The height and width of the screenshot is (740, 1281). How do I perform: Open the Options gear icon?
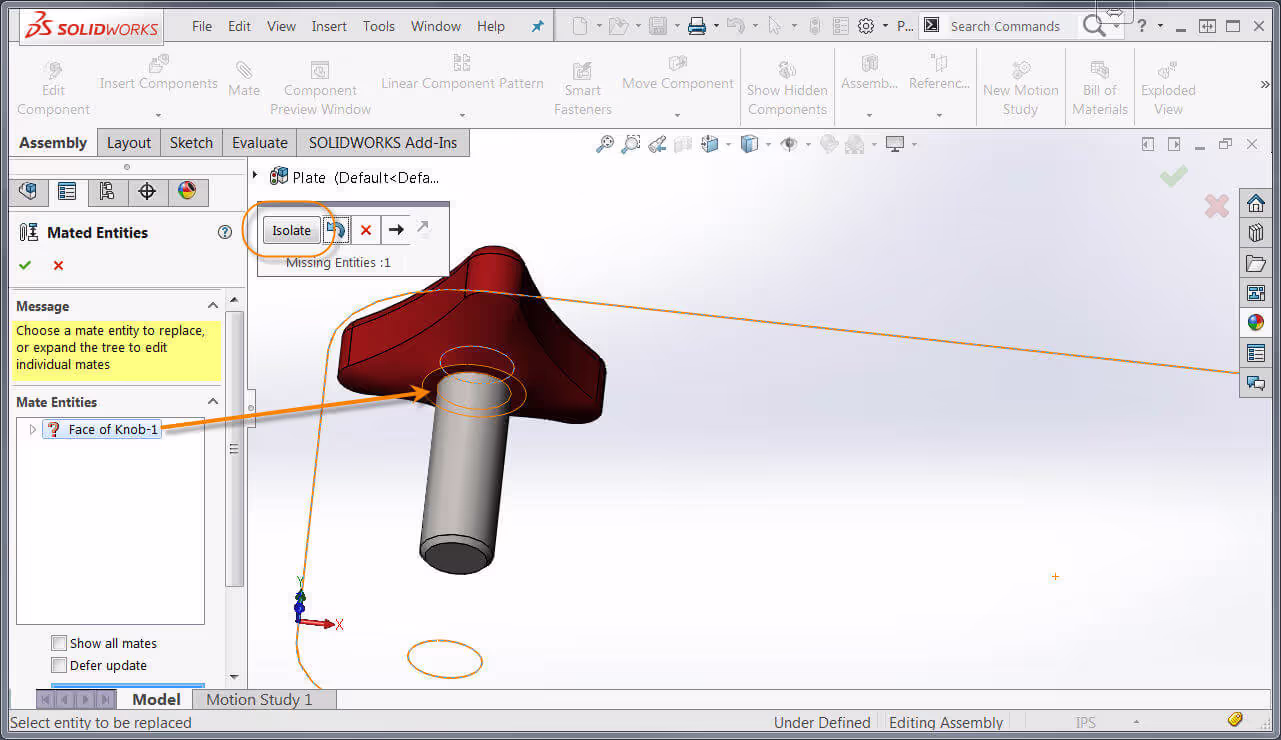(866, 26)
